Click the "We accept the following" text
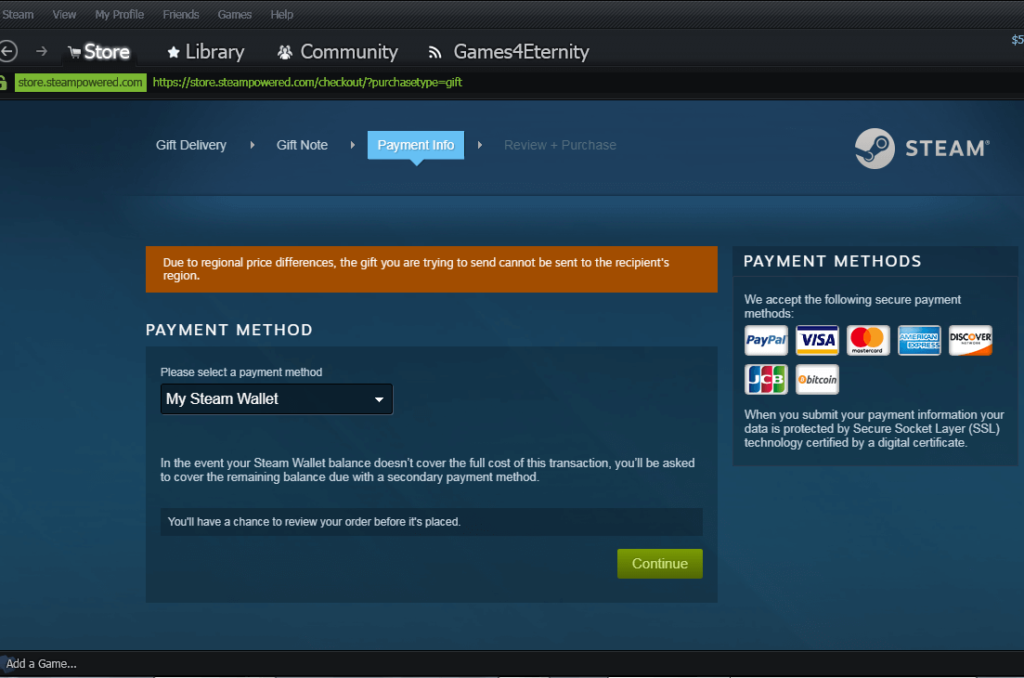Viewport: 1024px width, 678px height. [x=852, y=306]
